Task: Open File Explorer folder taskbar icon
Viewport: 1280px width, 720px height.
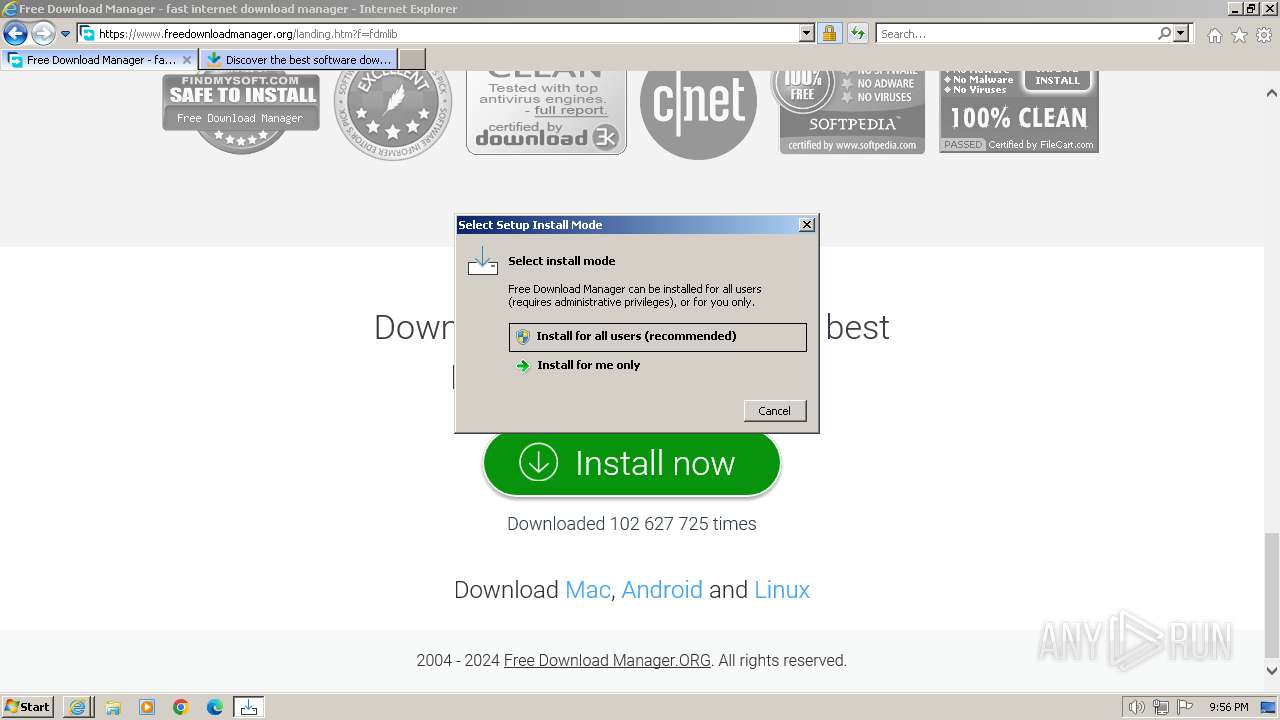Action: (x=113, y=707)
